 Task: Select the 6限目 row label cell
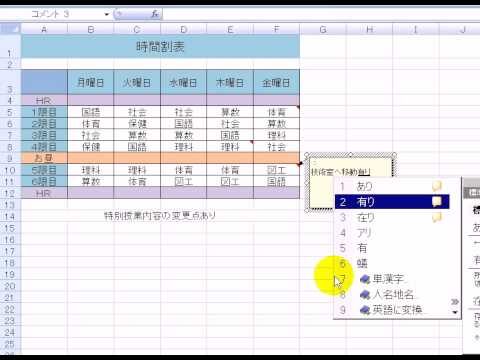[44, 182]
